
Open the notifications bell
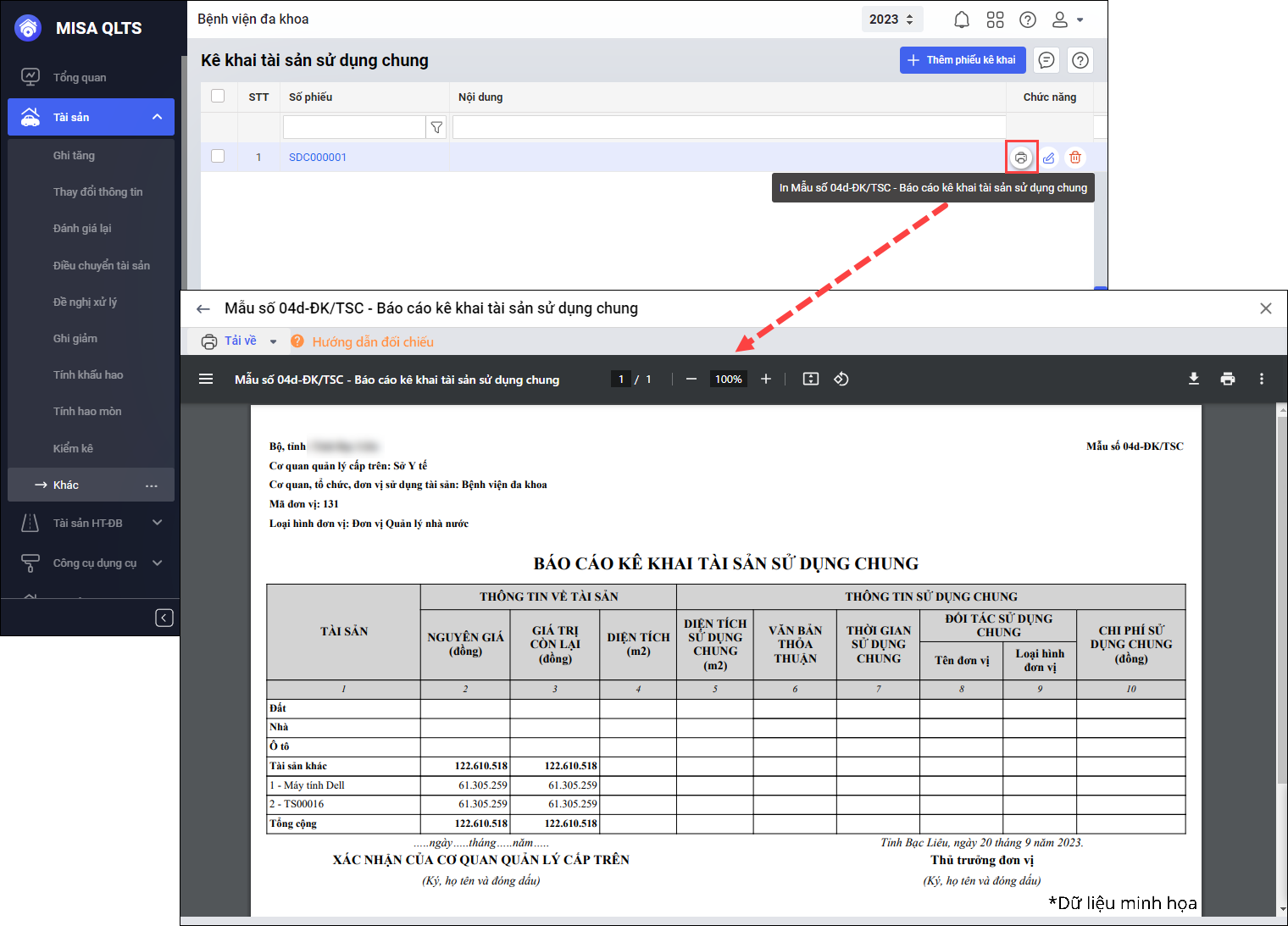point(962,19)
